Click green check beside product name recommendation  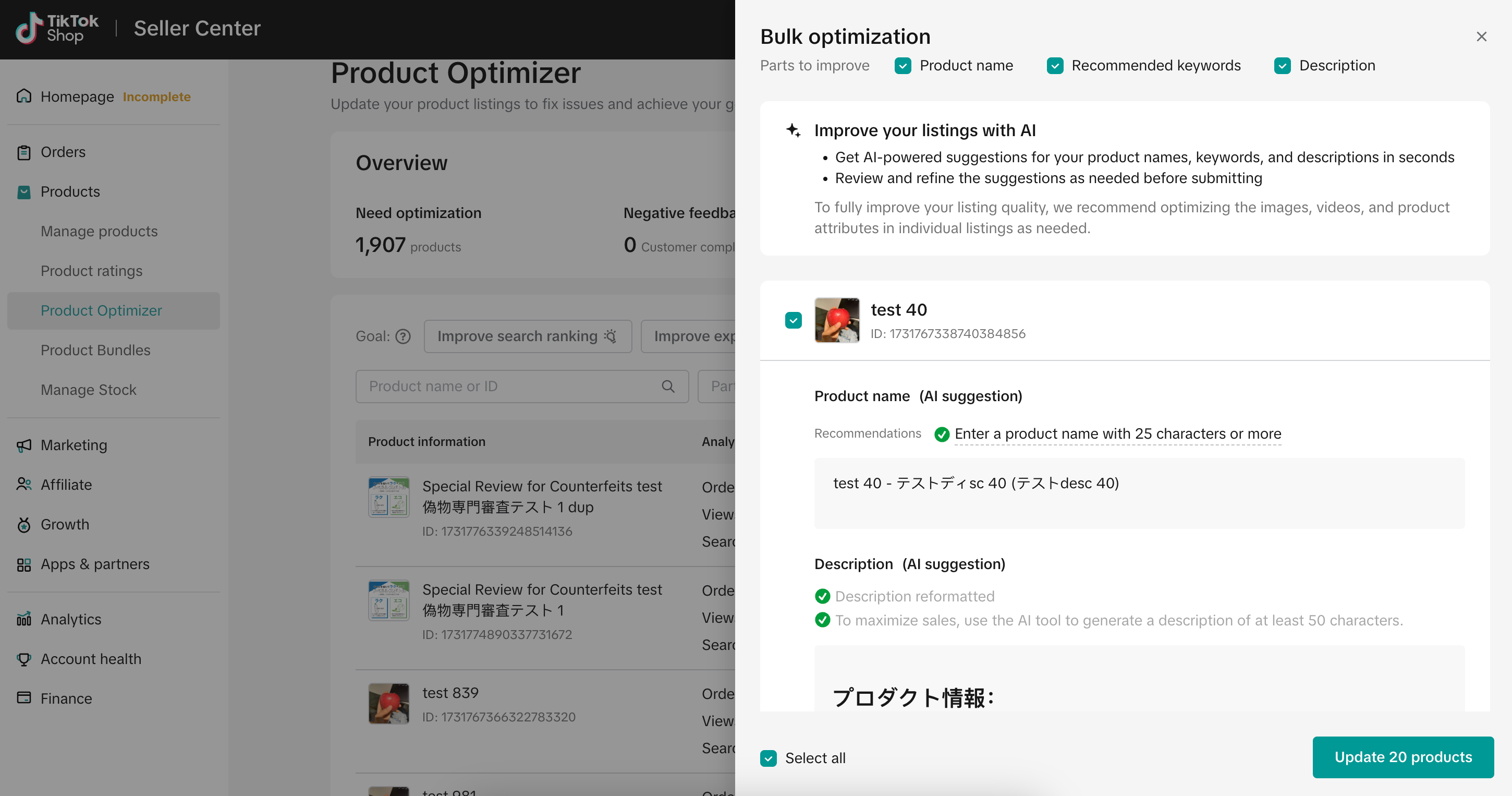942,435
